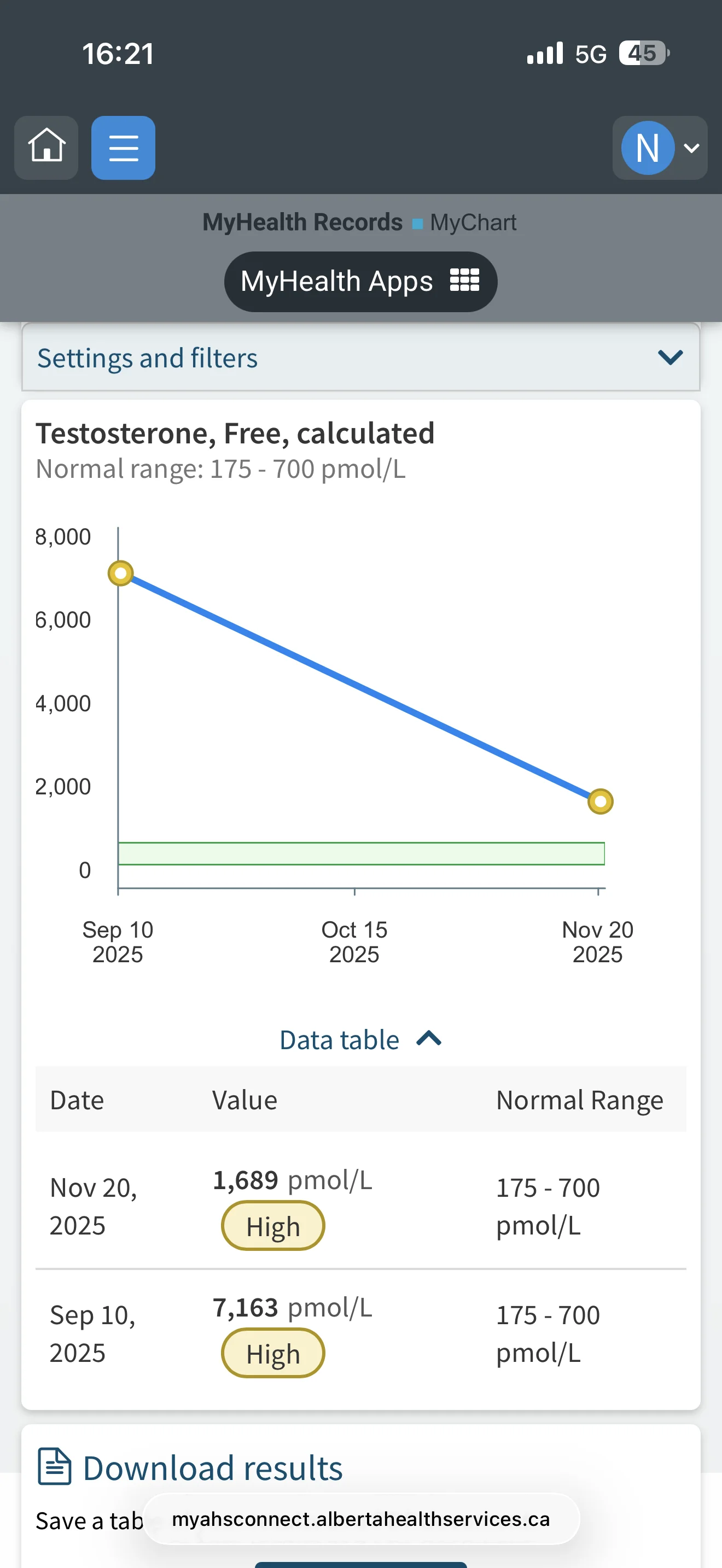Tap the N profile avatar
Screen dimensions: 722x1568
point(648,147)
